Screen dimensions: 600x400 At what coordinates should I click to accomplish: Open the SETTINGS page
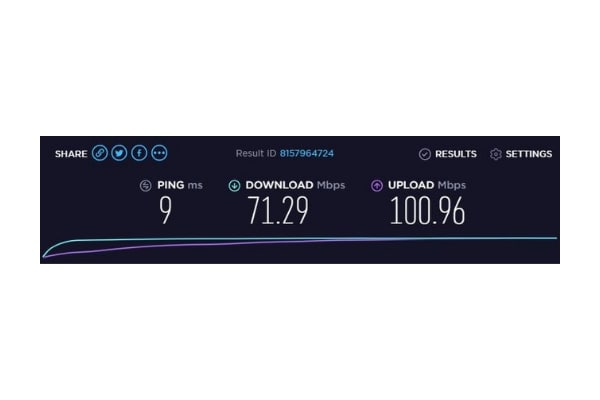click(x=529, y=154)
